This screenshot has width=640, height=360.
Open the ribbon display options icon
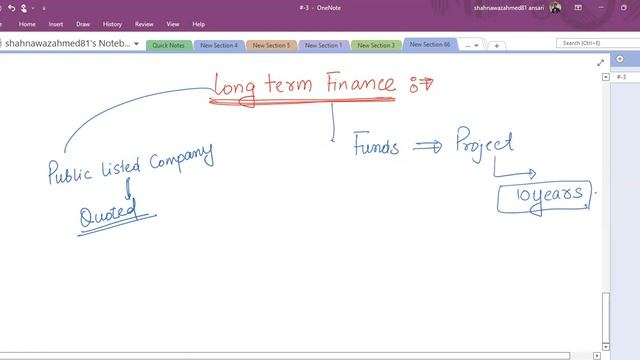(x=578, y=7)
